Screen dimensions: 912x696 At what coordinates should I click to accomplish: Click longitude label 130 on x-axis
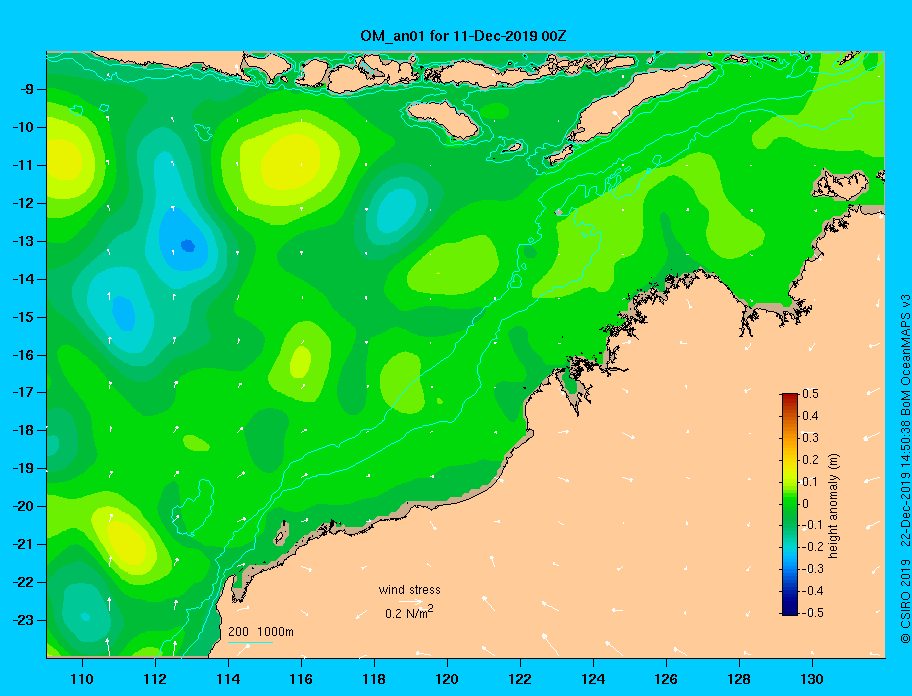point(812,679)
